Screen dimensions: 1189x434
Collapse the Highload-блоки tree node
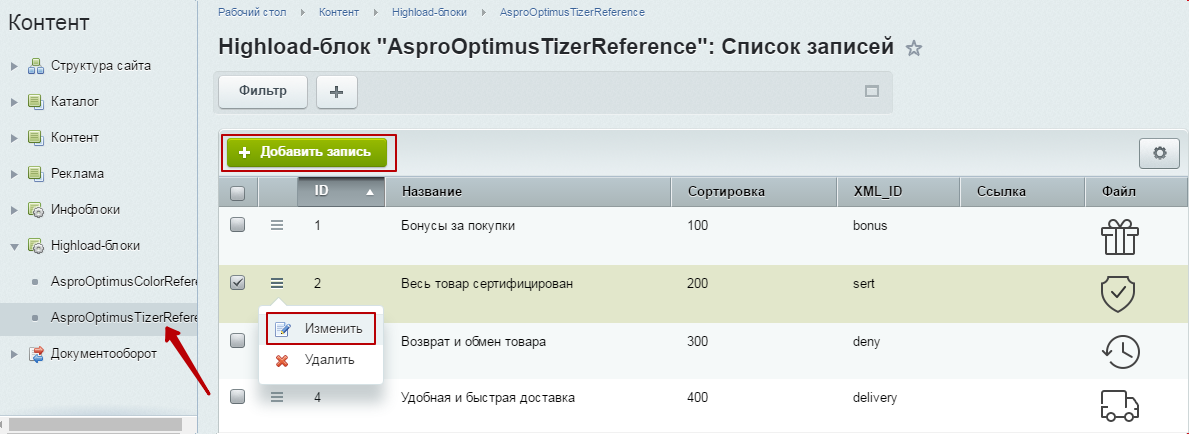pos(14,246)
